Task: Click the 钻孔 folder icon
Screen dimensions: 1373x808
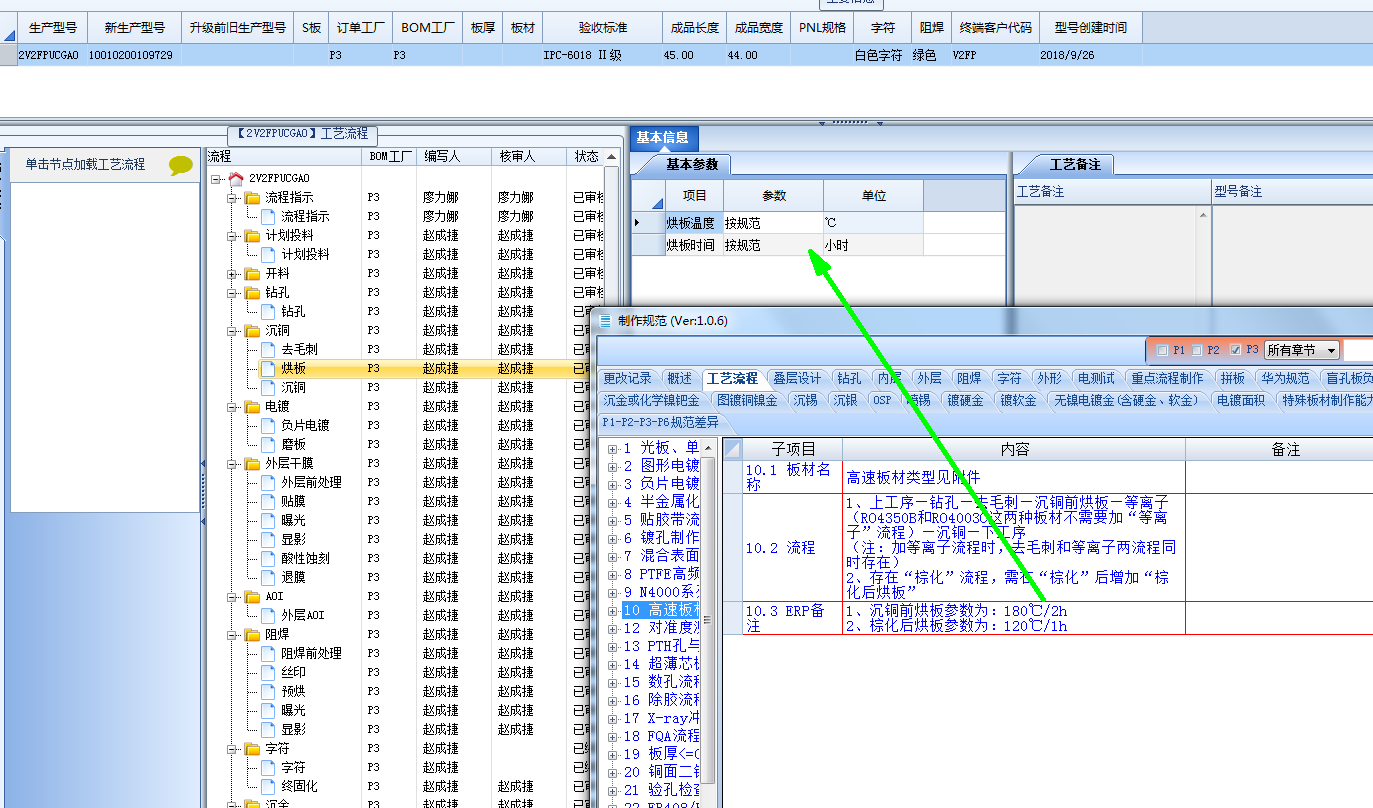Action: pyautogui.click(x=252, y=292)
